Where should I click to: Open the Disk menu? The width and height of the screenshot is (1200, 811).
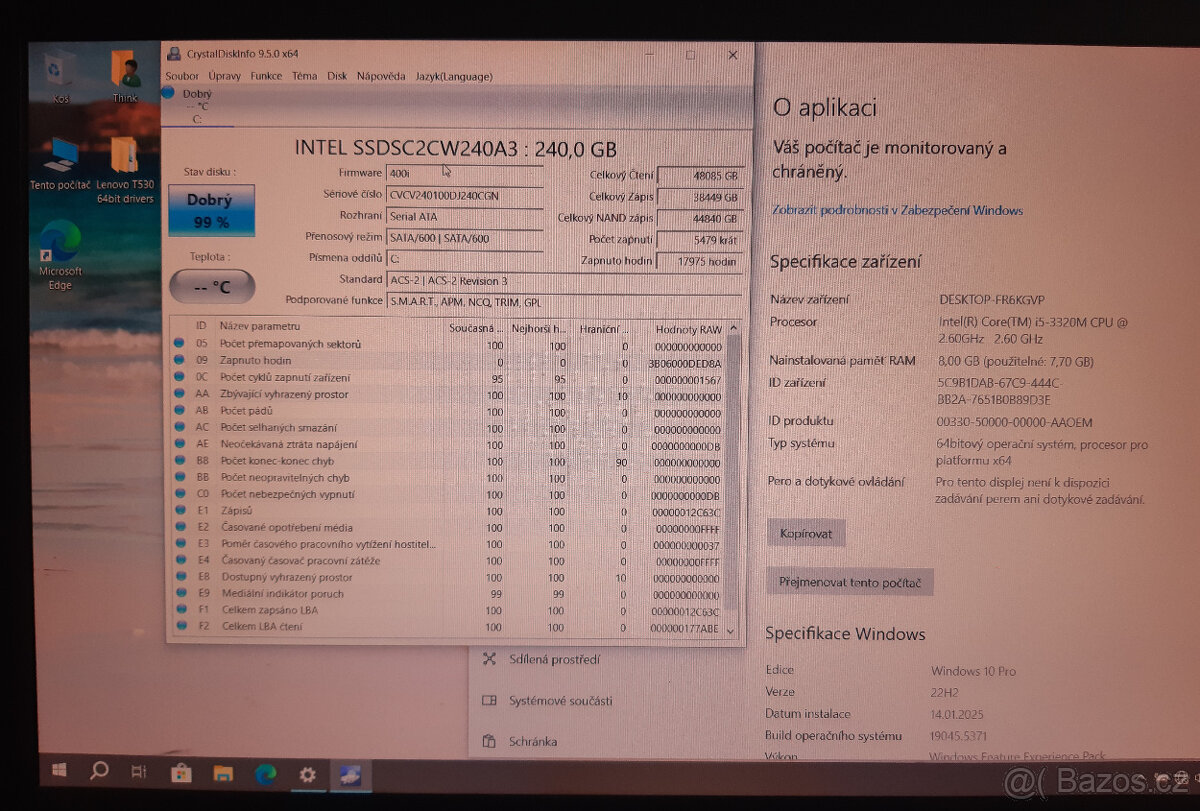pyautogui.click(x=337, y=75)
